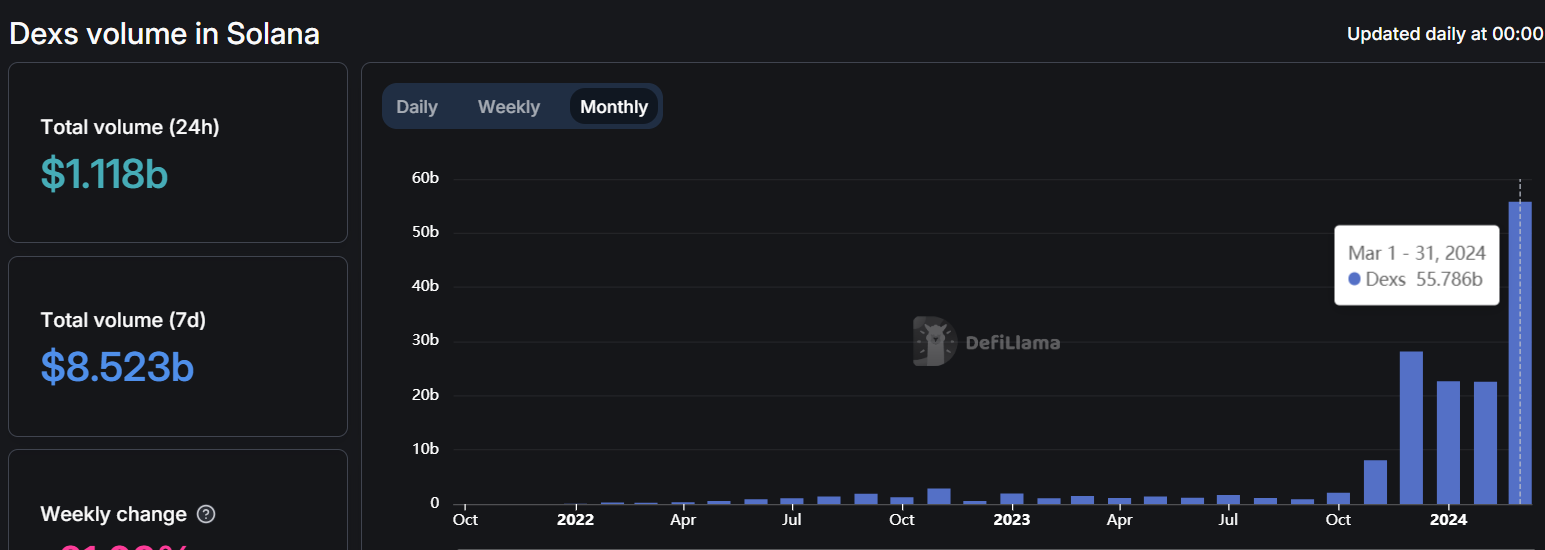This screenshot has height=550, width=1545.
Task: Select the Monthly interval tab
Action: coord(614,107)
